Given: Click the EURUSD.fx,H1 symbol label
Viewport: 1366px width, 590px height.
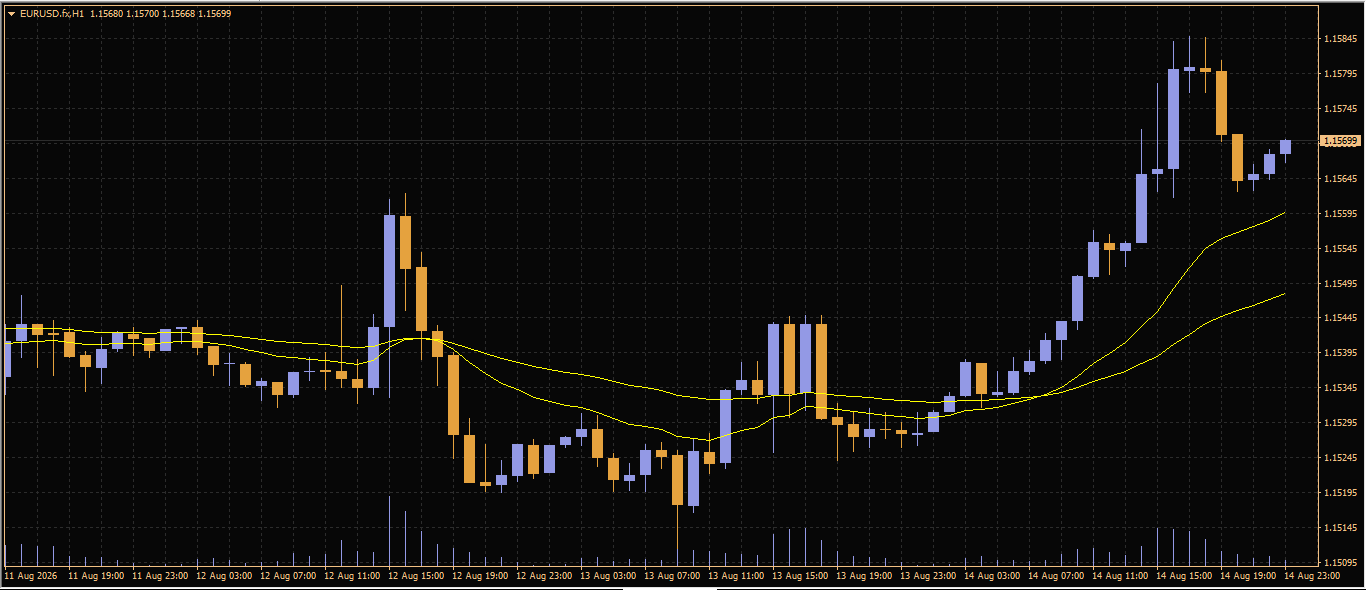Looking at the screenshot, I should 51,14.
